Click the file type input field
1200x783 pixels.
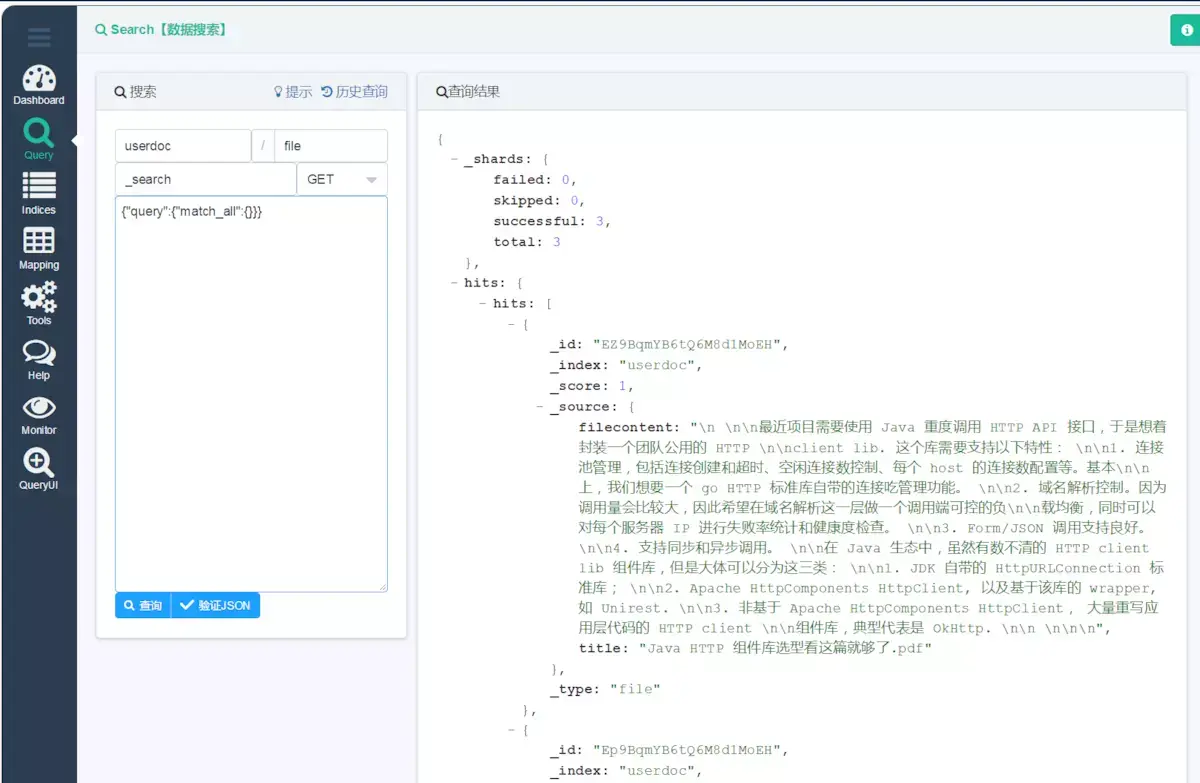coord(331,146)
